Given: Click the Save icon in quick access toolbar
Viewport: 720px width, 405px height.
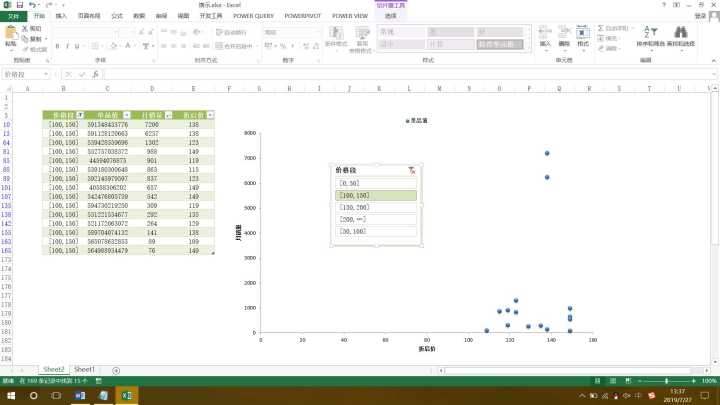Looking at the screenshot, I should click(x=20, y=5).
